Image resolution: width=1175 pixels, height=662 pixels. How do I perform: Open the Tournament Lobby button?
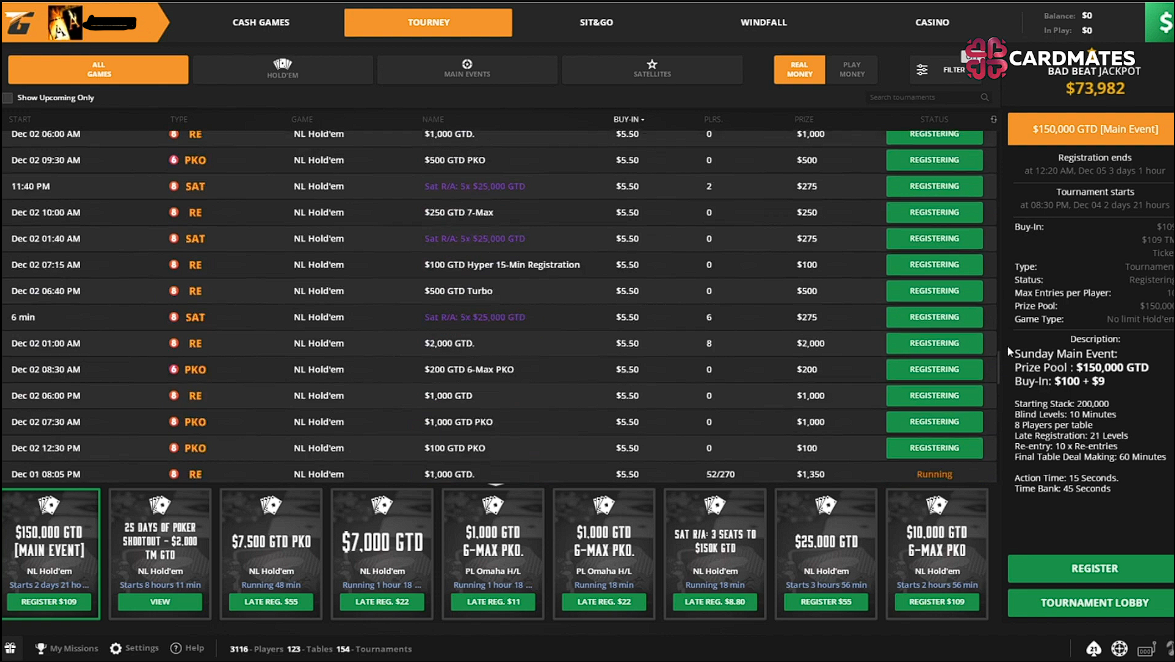[x=1091, y=604]
